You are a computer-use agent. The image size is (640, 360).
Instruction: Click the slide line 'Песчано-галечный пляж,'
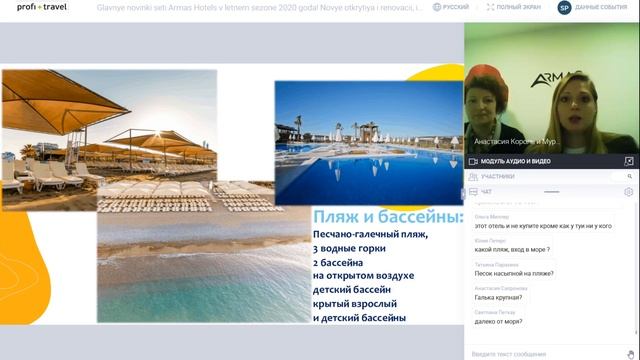click(370, 234)
